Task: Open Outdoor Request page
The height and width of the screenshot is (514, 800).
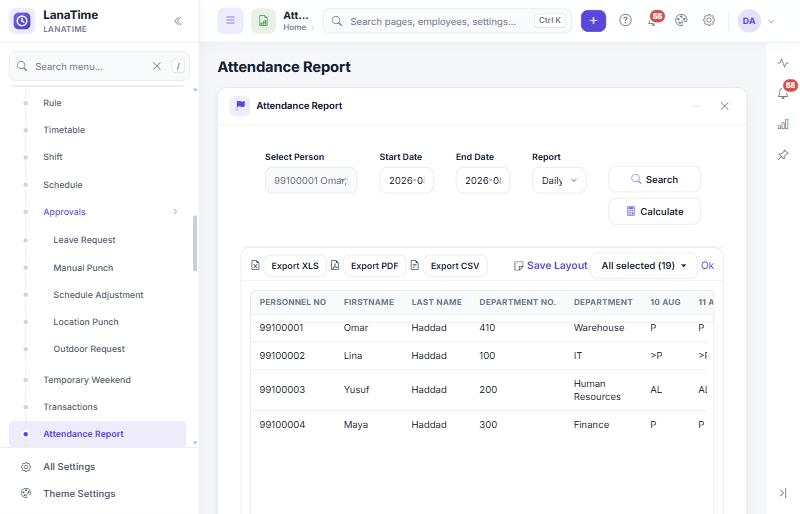Action: [x=89, y=349]
